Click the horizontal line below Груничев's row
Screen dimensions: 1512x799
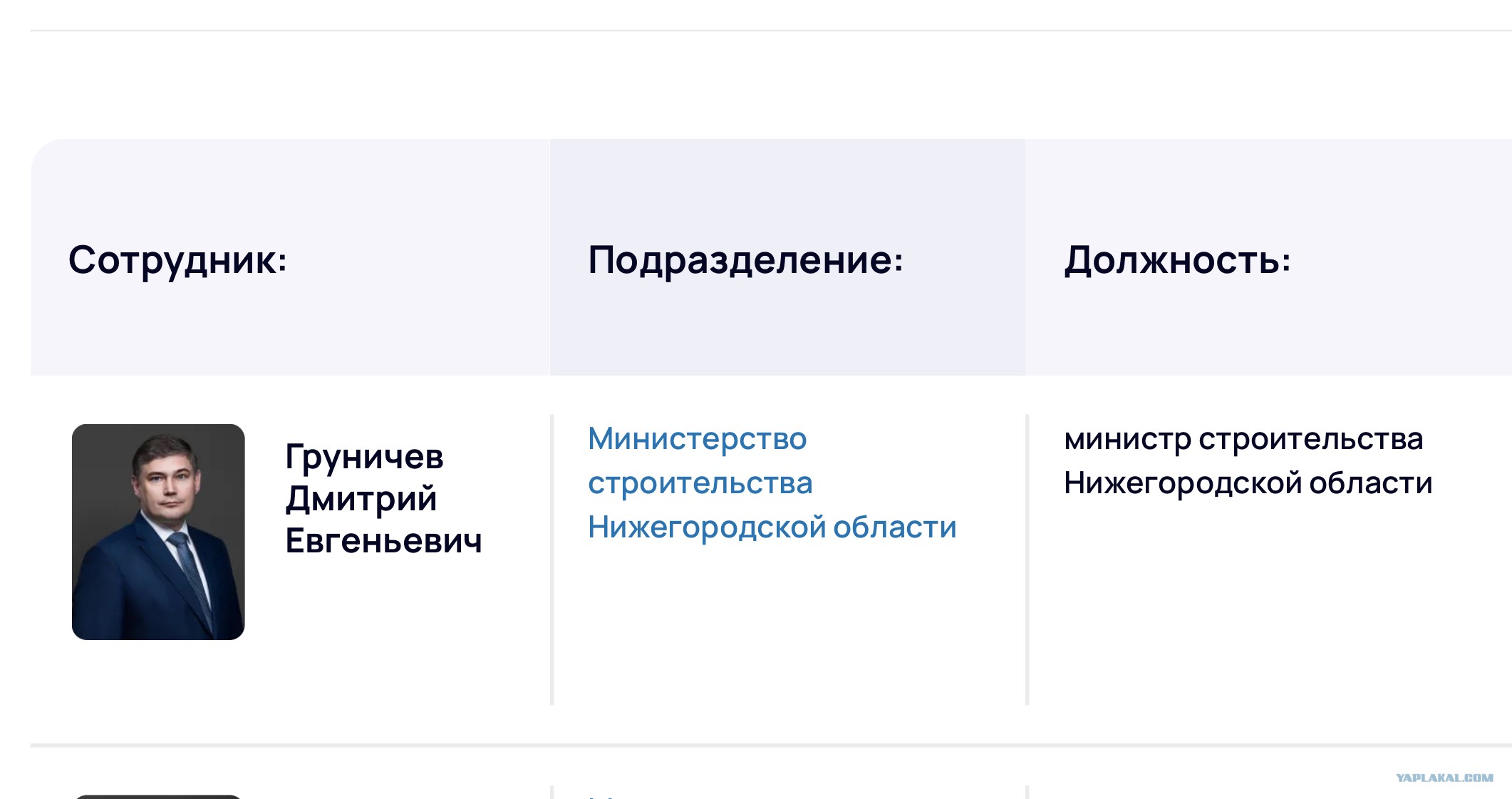(x=771, y=746)
